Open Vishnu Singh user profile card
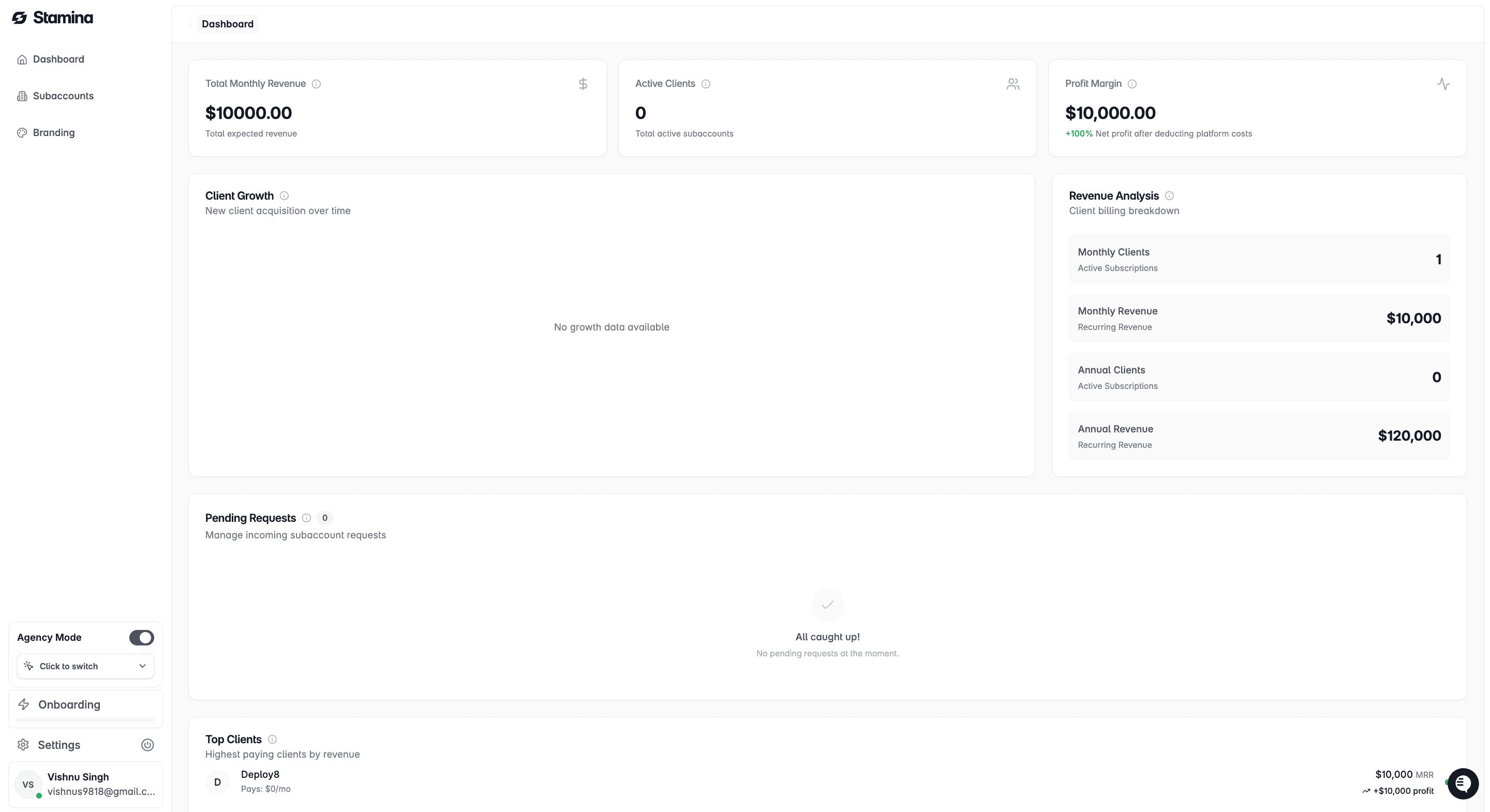This screenshot has width=1490, height=812. (x=85, y=784)
